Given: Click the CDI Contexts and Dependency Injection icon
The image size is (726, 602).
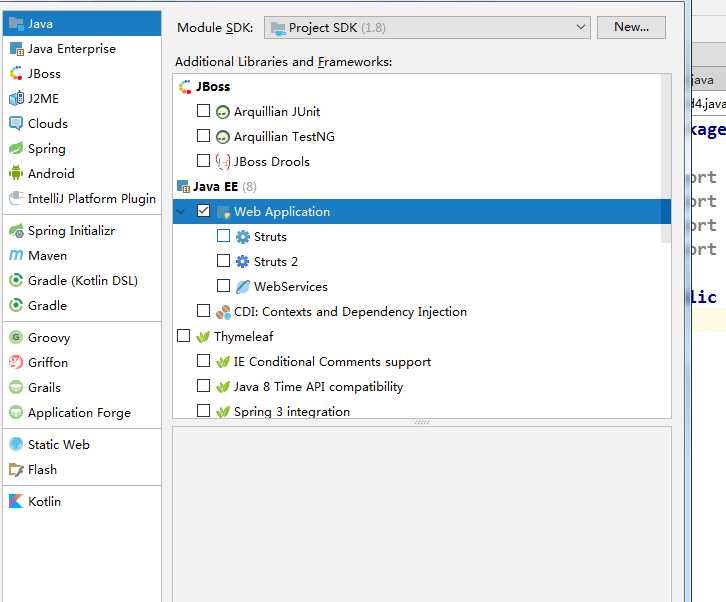Looking at the screenshot, I should [x=223, y=312].
